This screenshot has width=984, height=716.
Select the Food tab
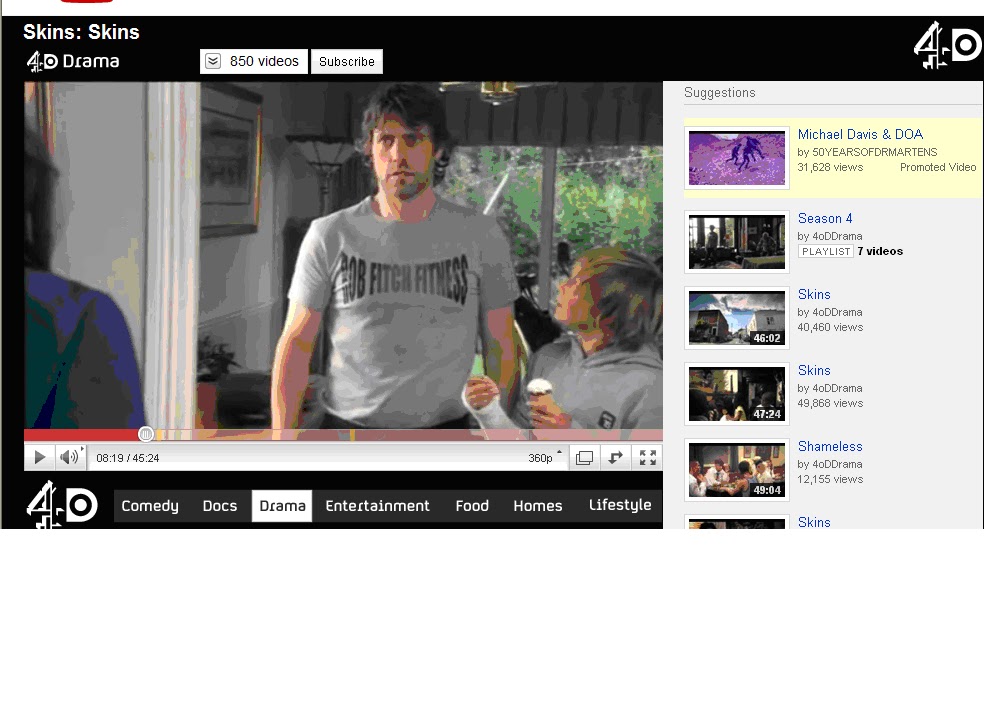472,506
